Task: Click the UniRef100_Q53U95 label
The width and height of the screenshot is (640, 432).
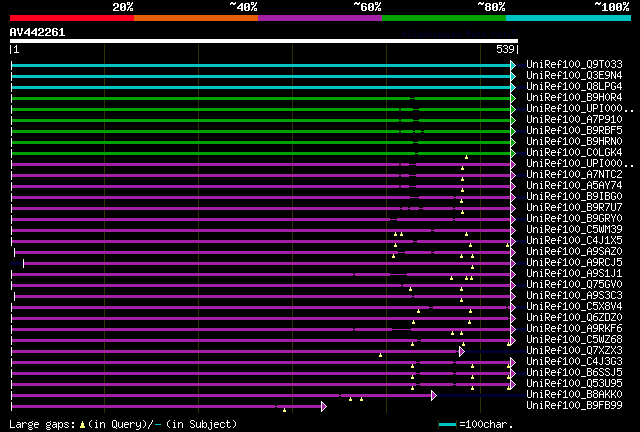Action: pos(574,384)
